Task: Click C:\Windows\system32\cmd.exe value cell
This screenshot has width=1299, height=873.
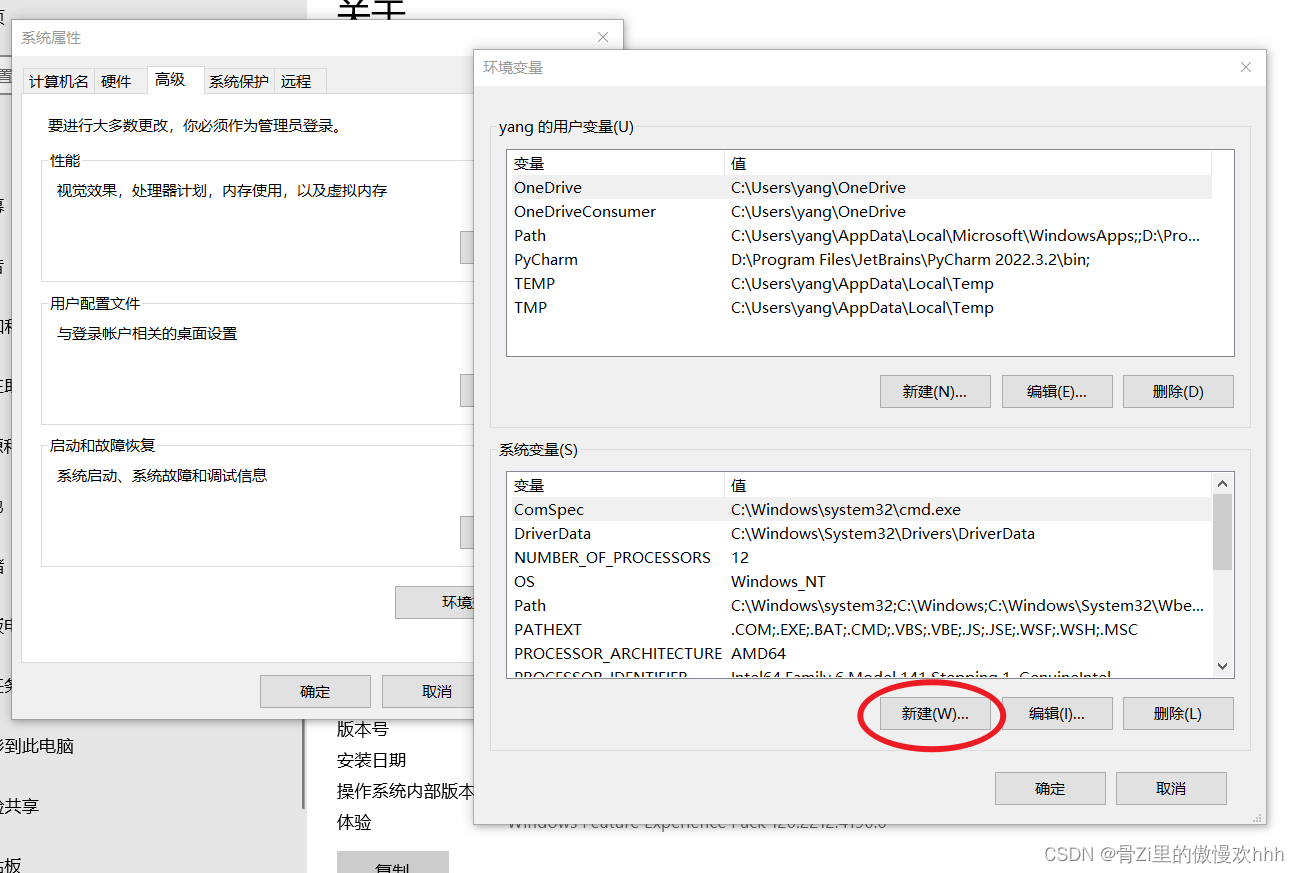Action: (x=846, y=510)
